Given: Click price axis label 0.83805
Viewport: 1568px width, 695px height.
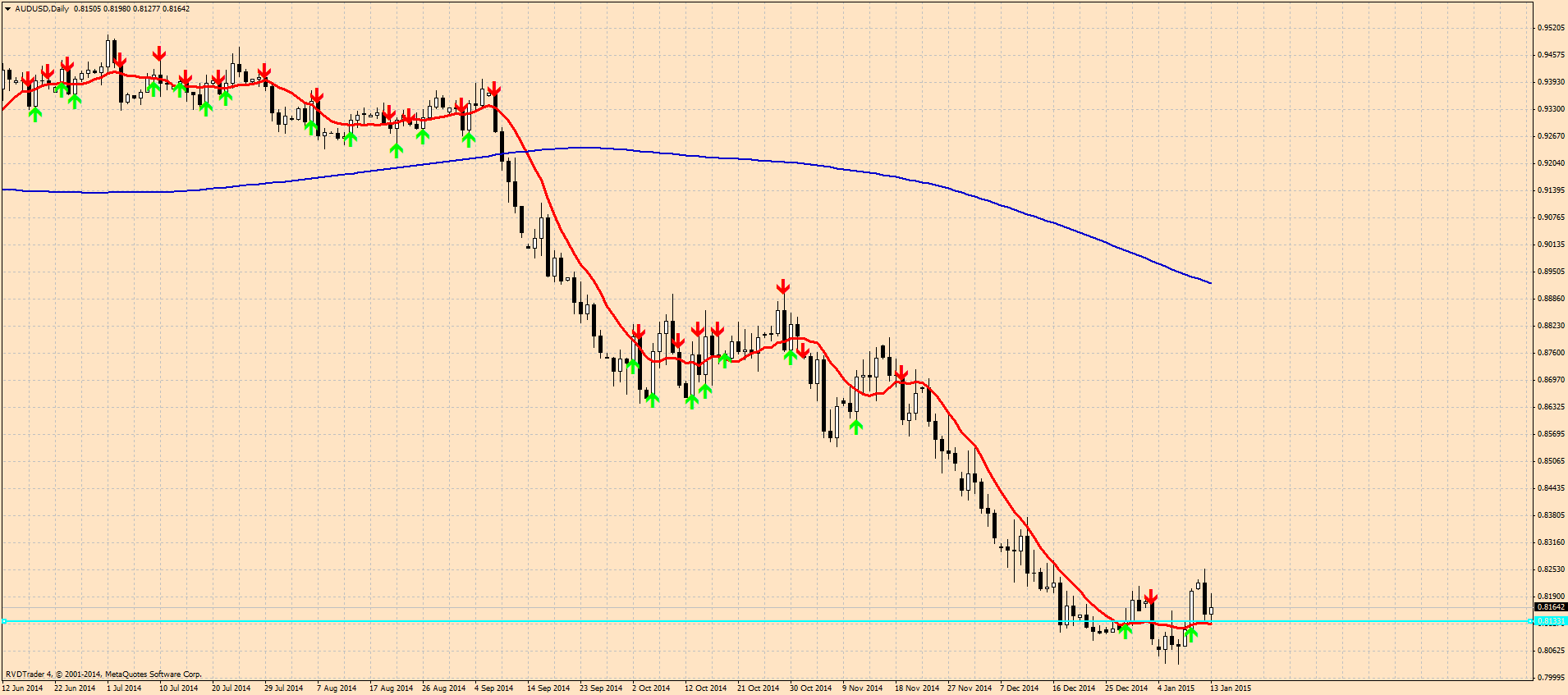Looking at the screenshot, I should tap(1551, 515).
